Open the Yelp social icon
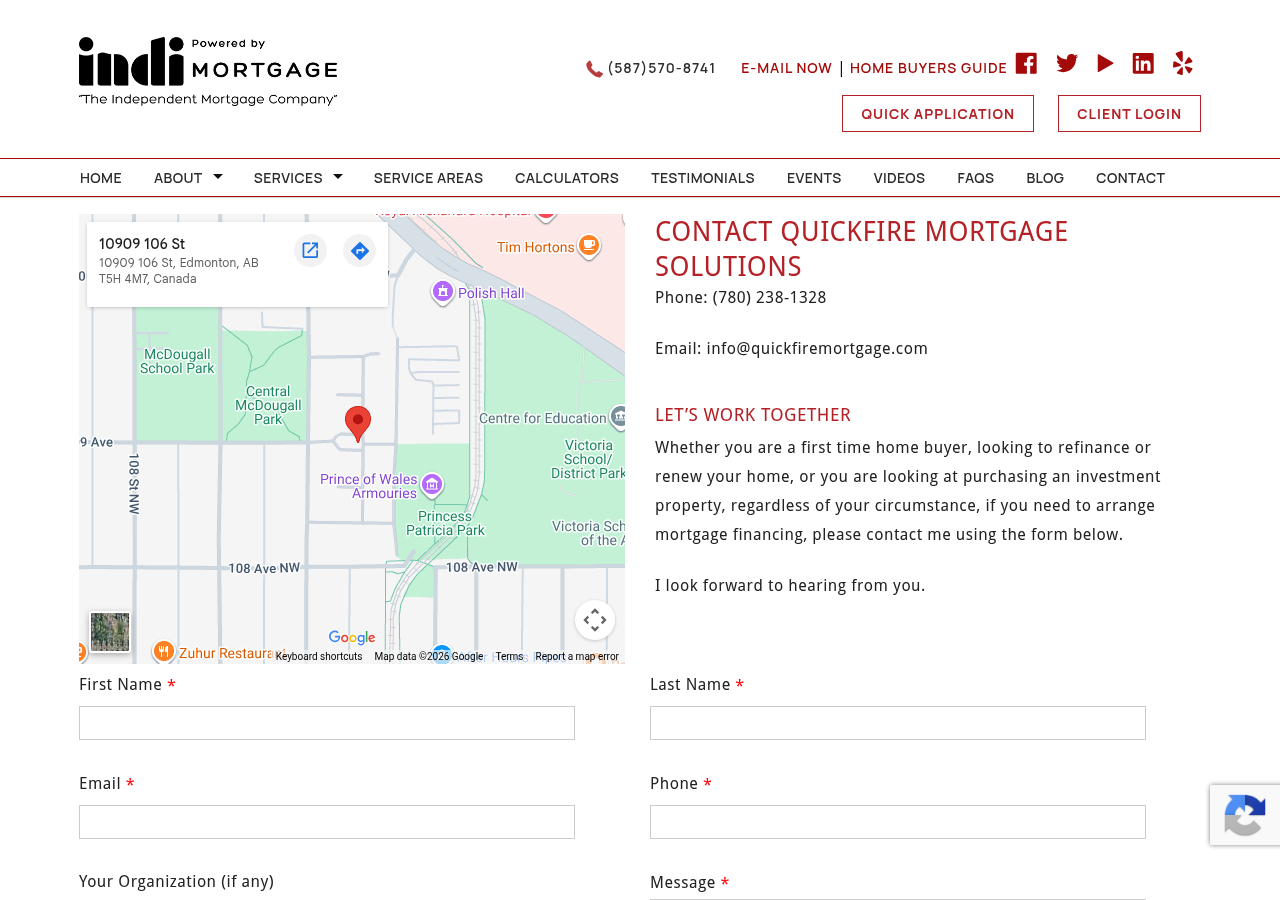The height and width of the screenshot is (900, 1280). point(1183,63)
